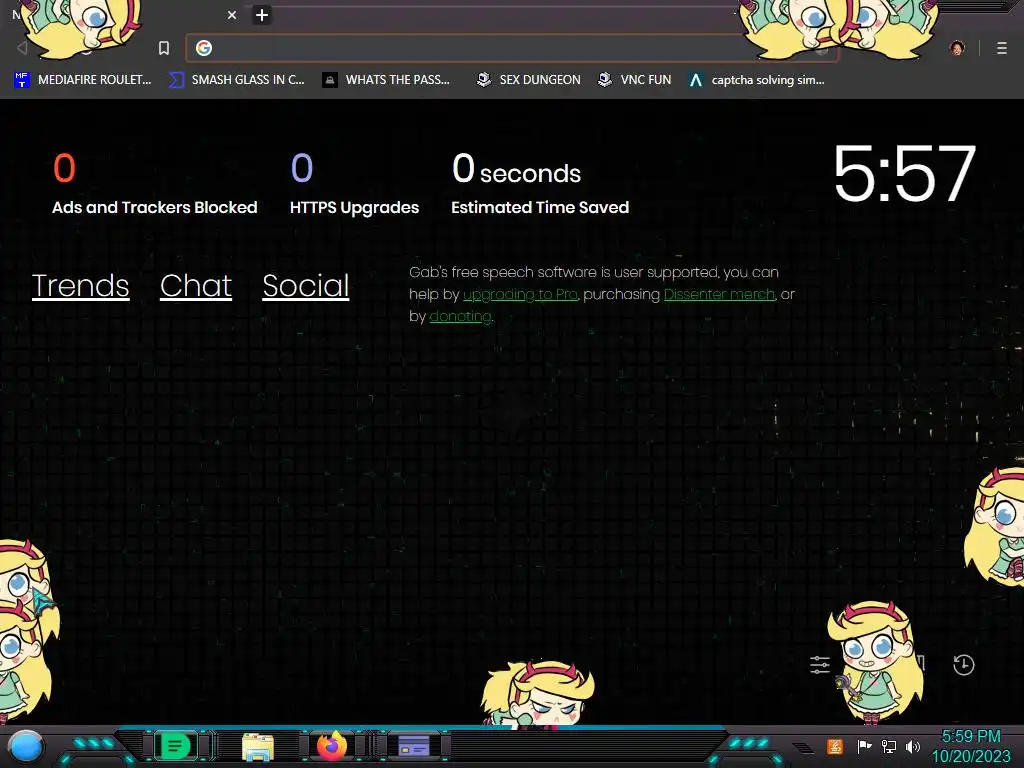Open the Chat link
This screenshot has width=1024, height=768.
[x=196, y=285]
